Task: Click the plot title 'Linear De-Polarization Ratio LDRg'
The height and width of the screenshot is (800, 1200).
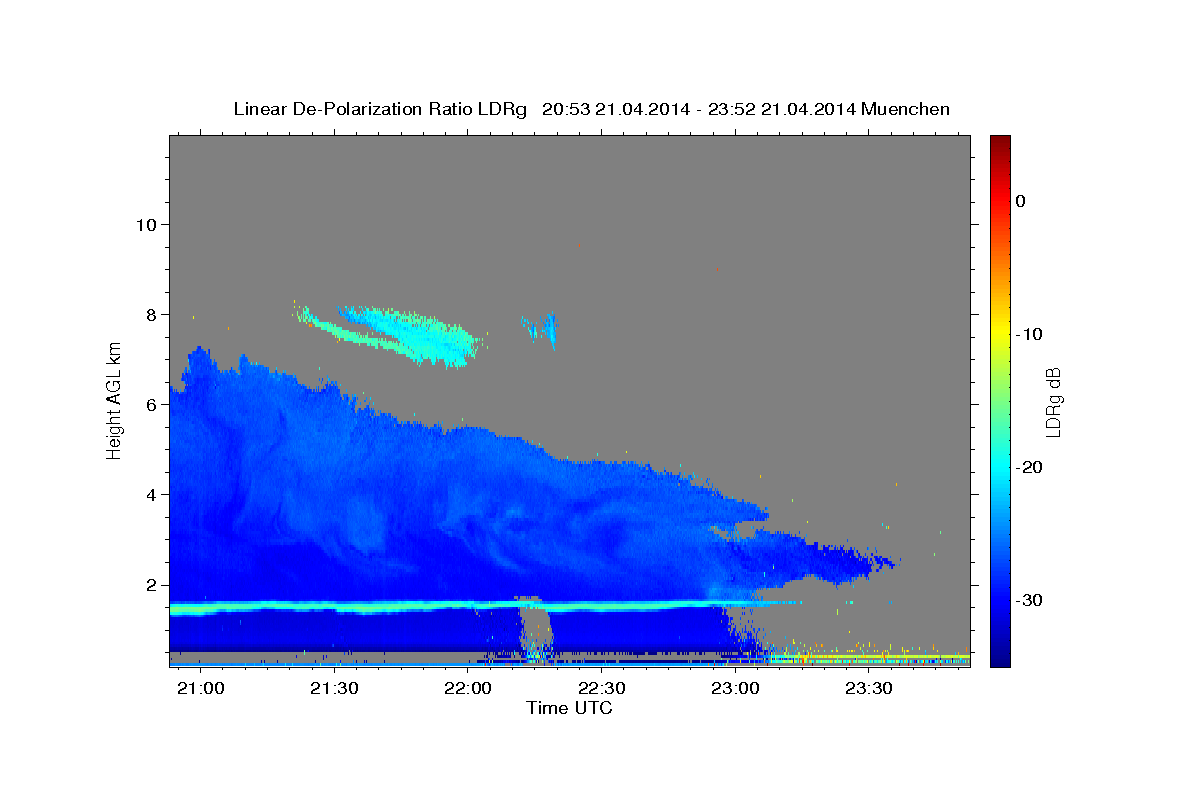Action: coord(380,109)
